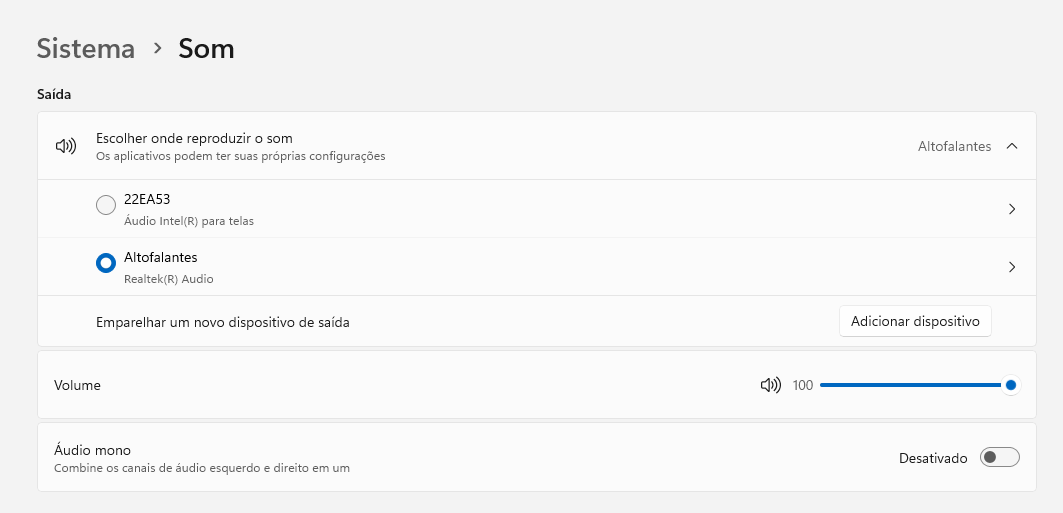Open the Altofalantes Realtek Audio row
1063x513 pixels.
[x=537, y=267]
